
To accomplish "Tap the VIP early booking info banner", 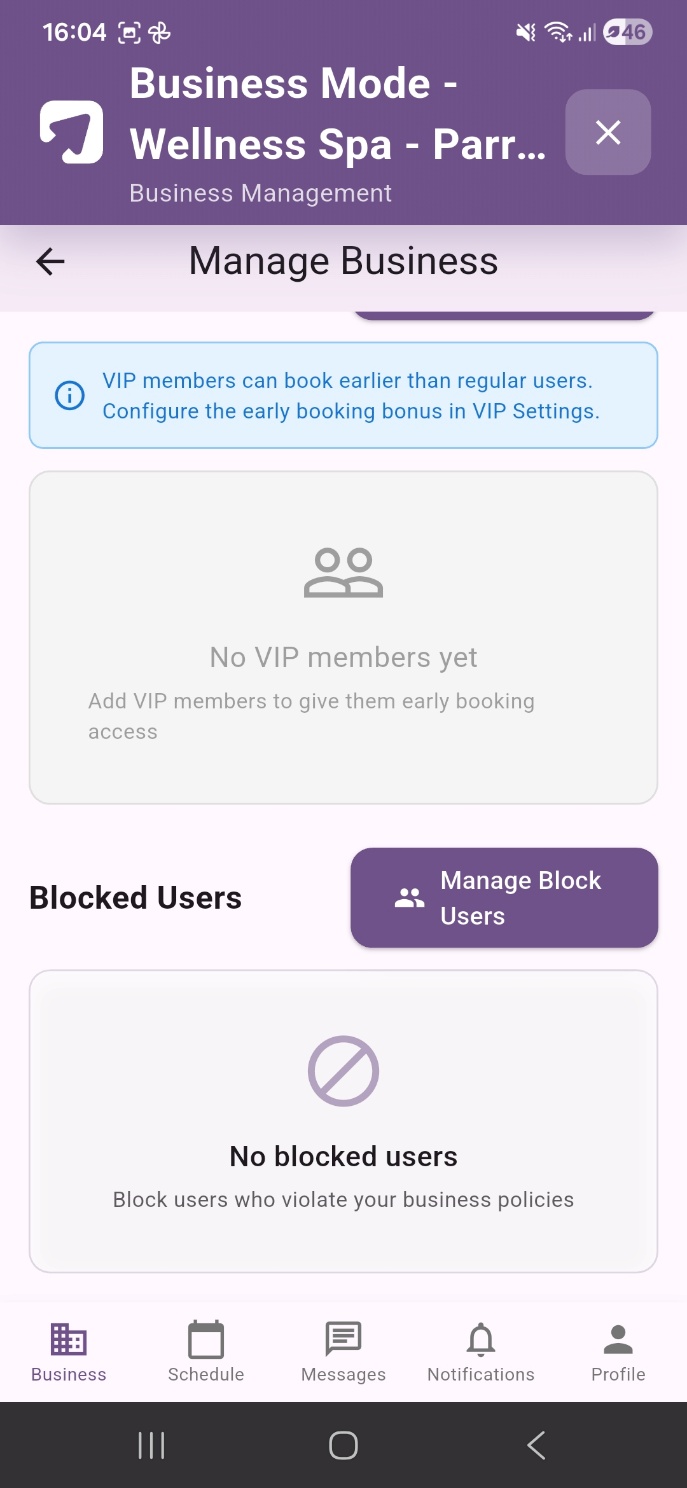I will point(343,395).
